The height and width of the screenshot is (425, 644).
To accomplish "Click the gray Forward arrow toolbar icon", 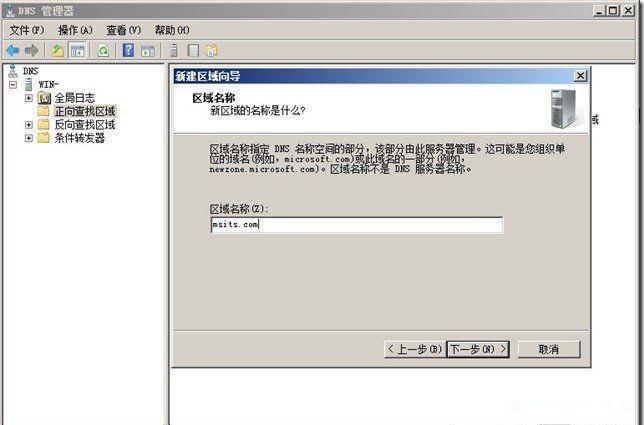I will (x=31, y=51).
